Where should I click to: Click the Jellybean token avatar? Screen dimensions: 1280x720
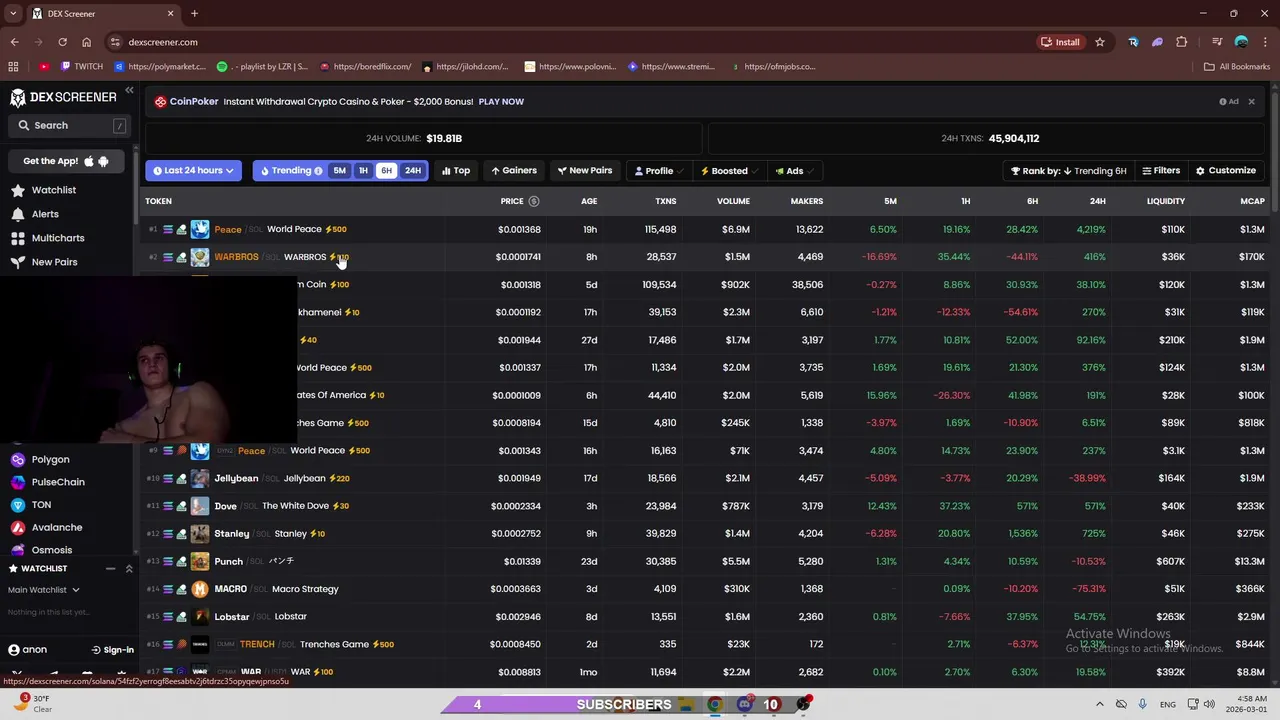click(200, 478)
